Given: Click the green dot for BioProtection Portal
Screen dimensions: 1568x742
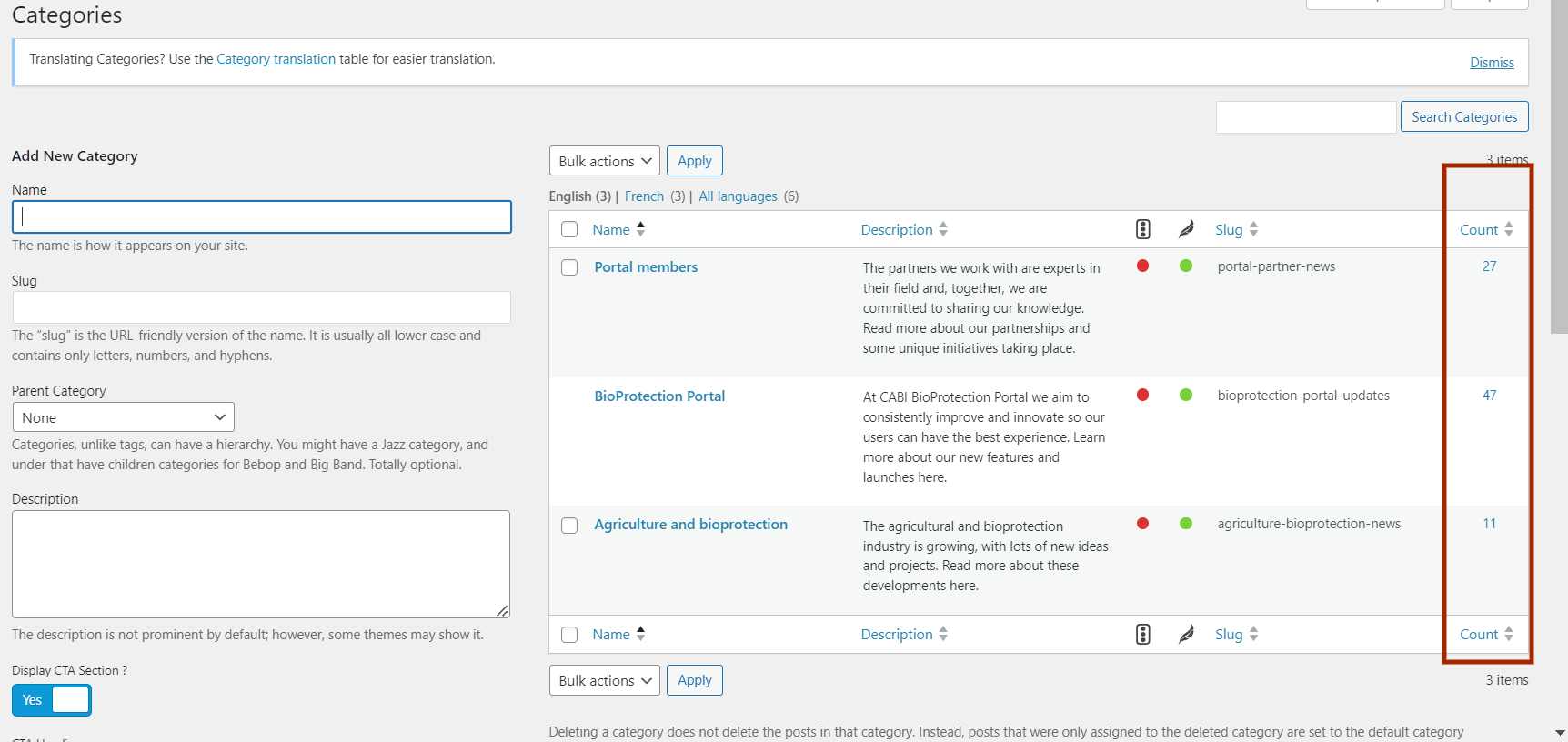Looking at the screenshot, I should pyautogui.click(x=1186, y=395).
